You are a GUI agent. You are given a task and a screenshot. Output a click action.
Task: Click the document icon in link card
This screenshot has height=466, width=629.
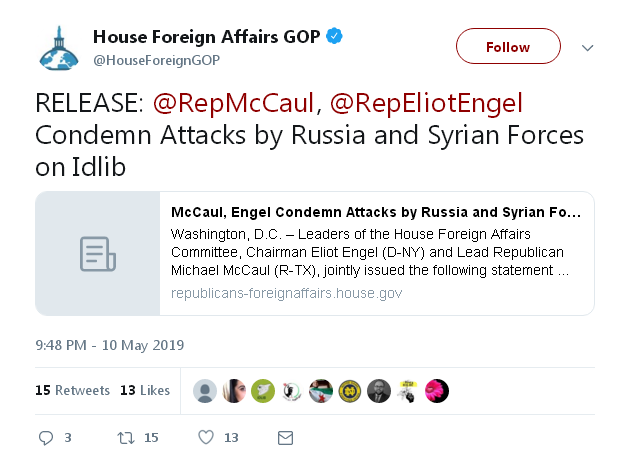coord(98,254)
